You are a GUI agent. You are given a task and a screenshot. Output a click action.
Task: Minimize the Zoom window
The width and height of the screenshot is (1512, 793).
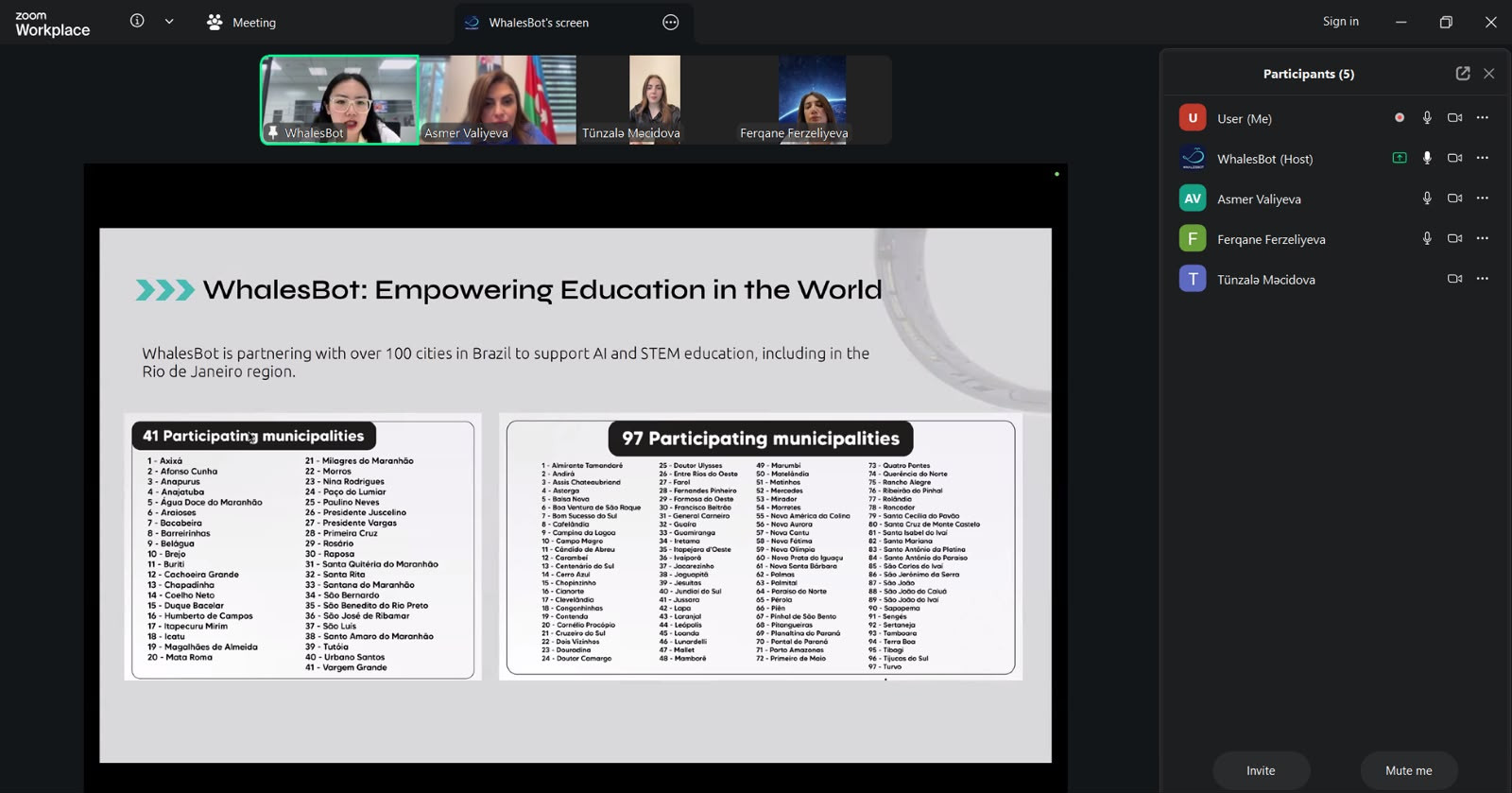pyautogui.click(x=1401, y=22)
